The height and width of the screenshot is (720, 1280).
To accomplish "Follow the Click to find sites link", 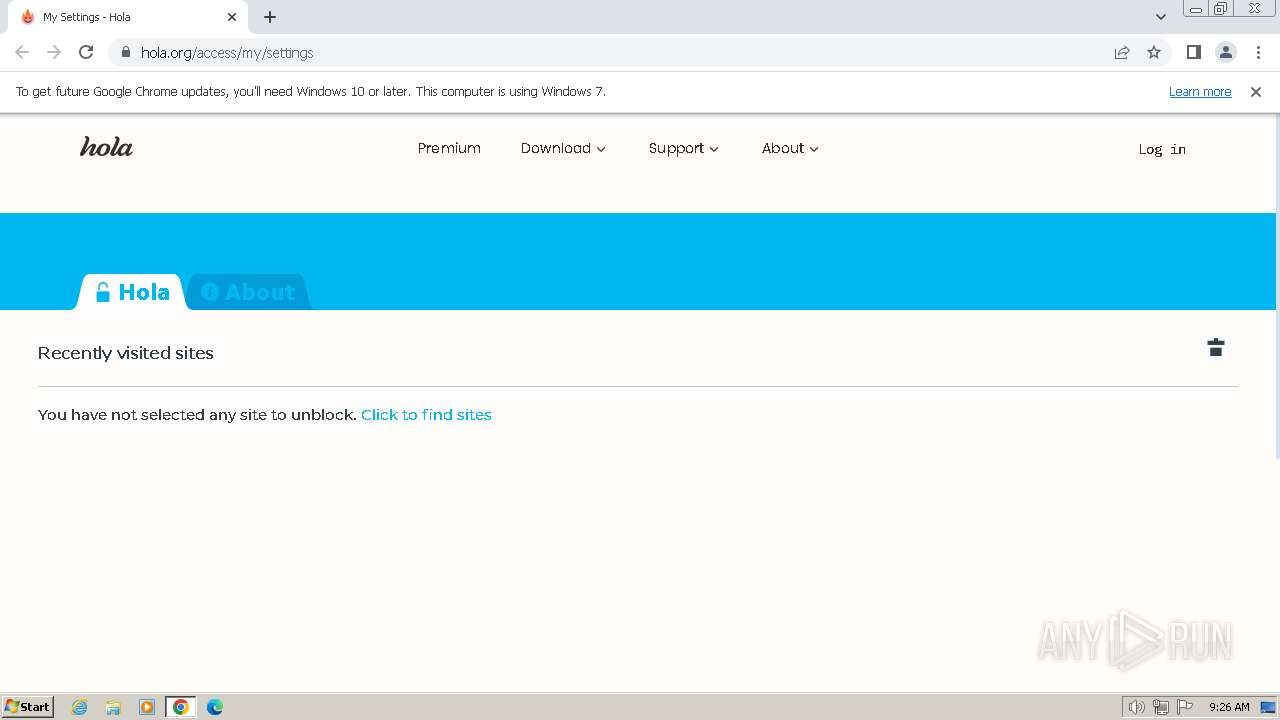I will tap(426, 415).
